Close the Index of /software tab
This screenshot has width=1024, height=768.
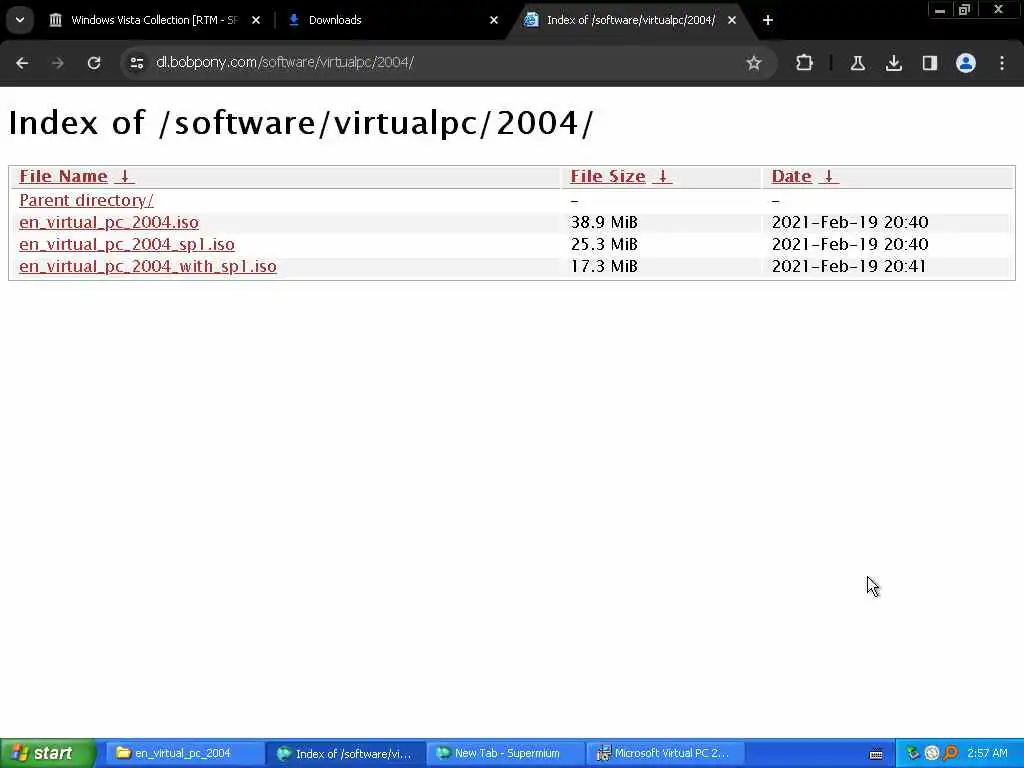pos(732,20)
